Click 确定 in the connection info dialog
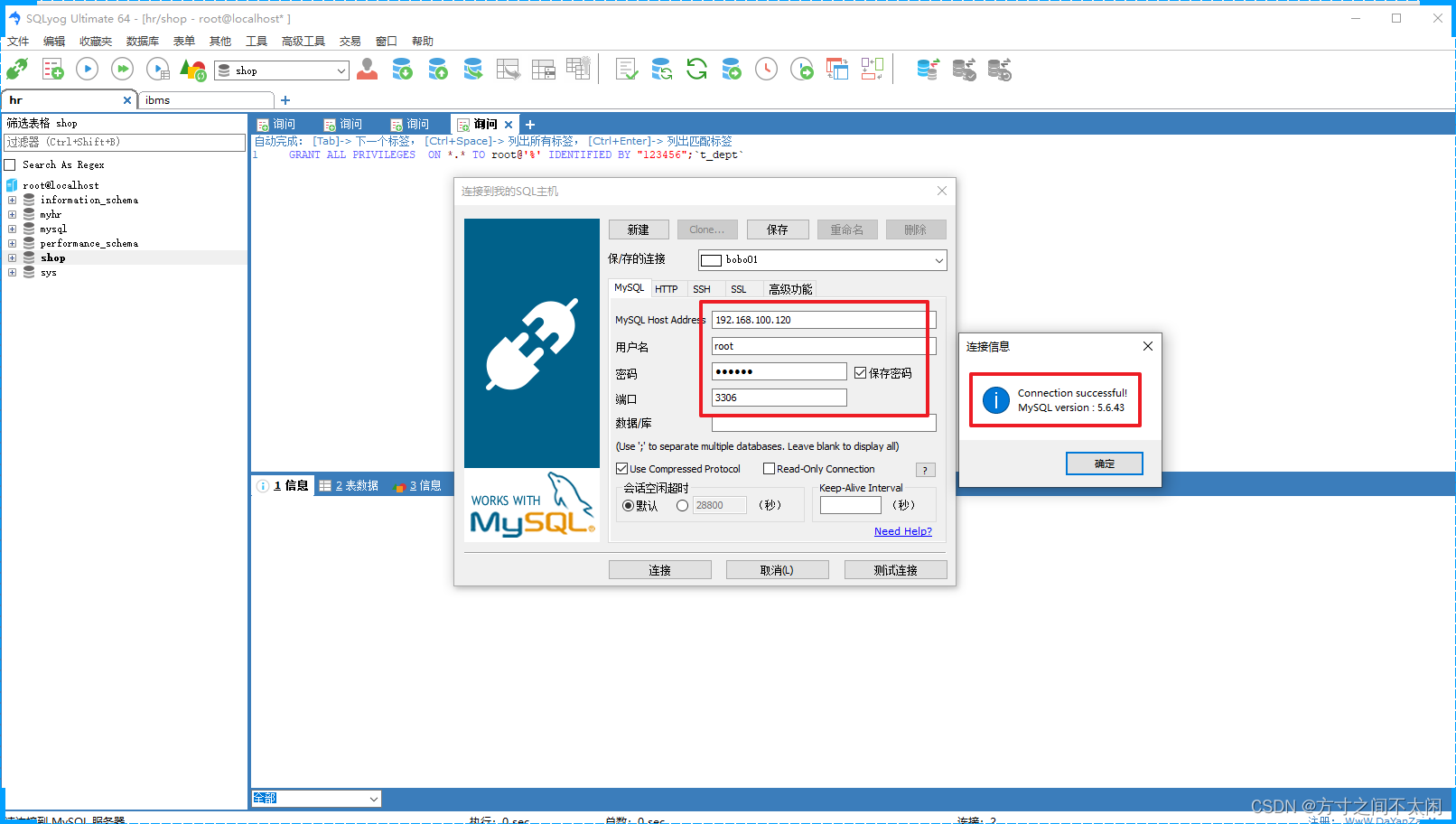 [1105, 463]
